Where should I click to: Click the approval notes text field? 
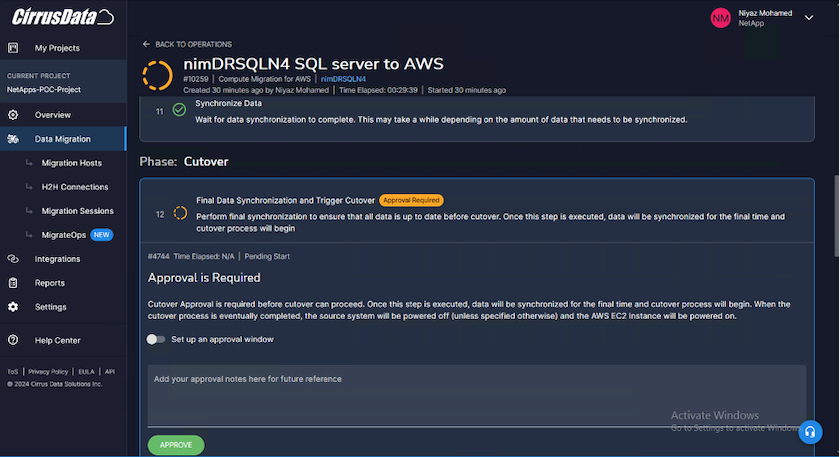click(x=477, y=396)
